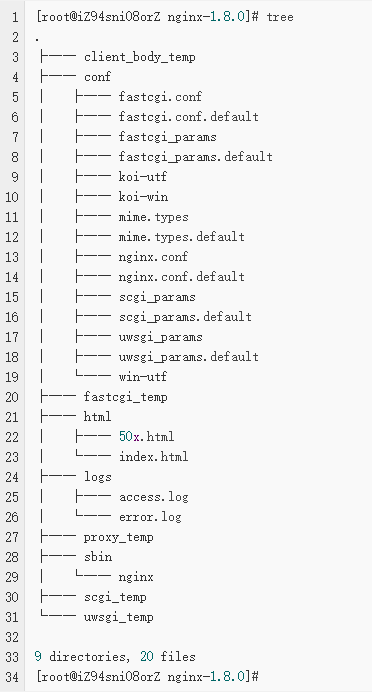This screenshot has width=372, height=694.
Task: Click the html directory entry
Action: [97, 416]
